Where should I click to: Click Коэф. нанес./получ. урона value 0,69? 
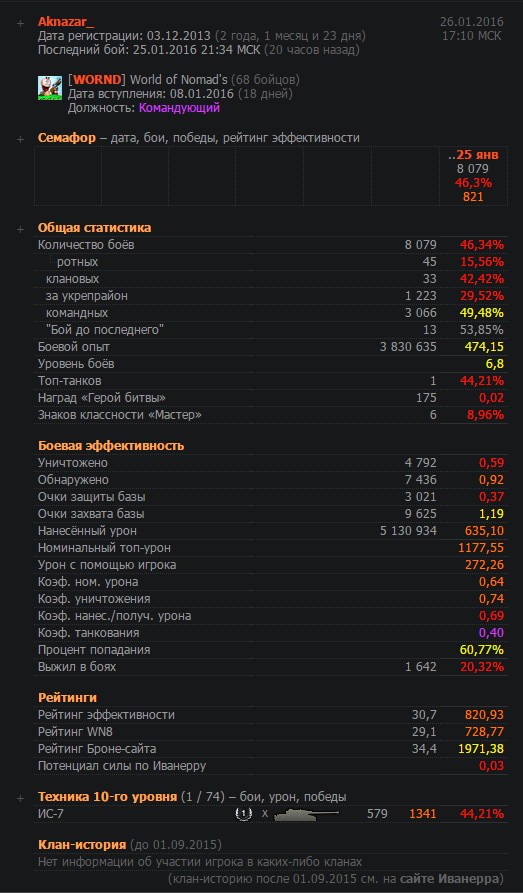click(492, 616)
